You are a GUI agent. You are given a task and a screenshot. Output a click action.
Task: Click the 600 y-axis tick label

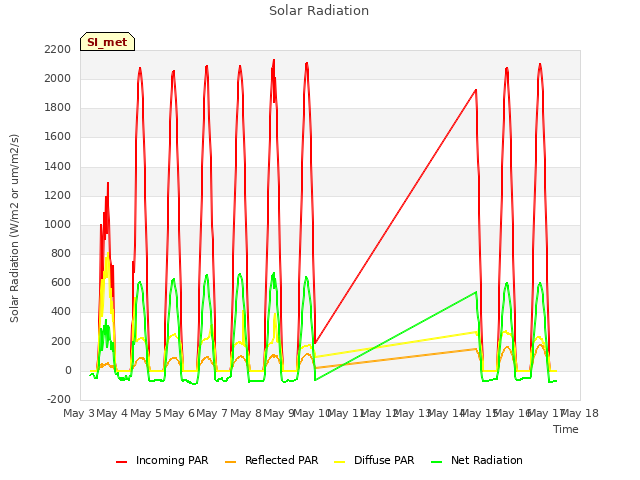pyautogui.click(x=61, y=282)
